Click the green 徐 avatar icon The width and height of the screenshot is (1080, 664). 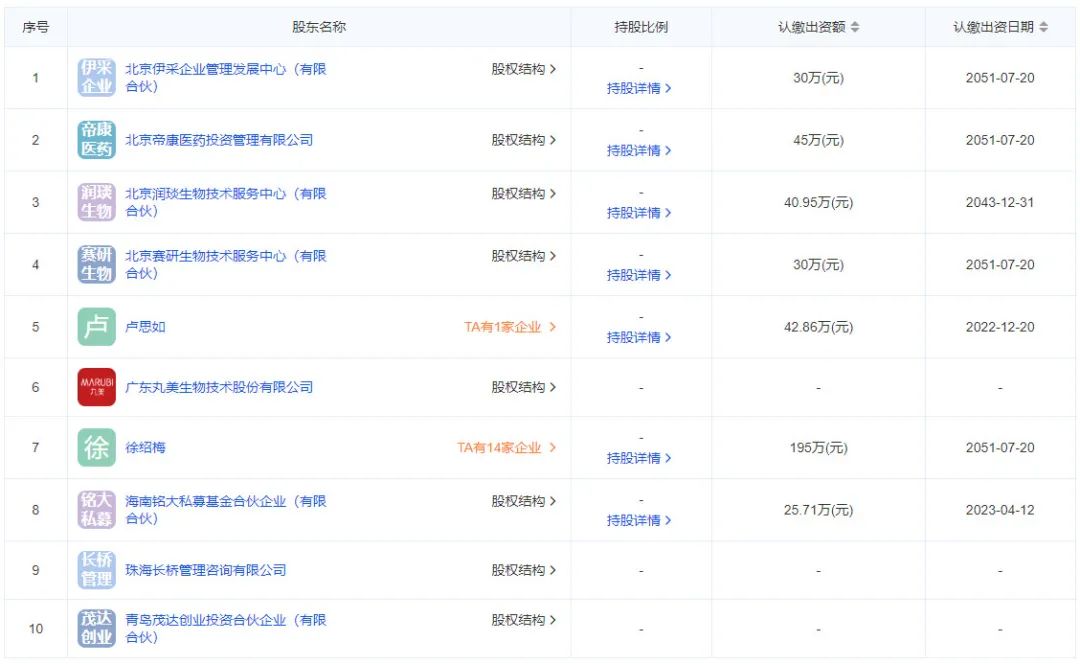coord(96,448)
